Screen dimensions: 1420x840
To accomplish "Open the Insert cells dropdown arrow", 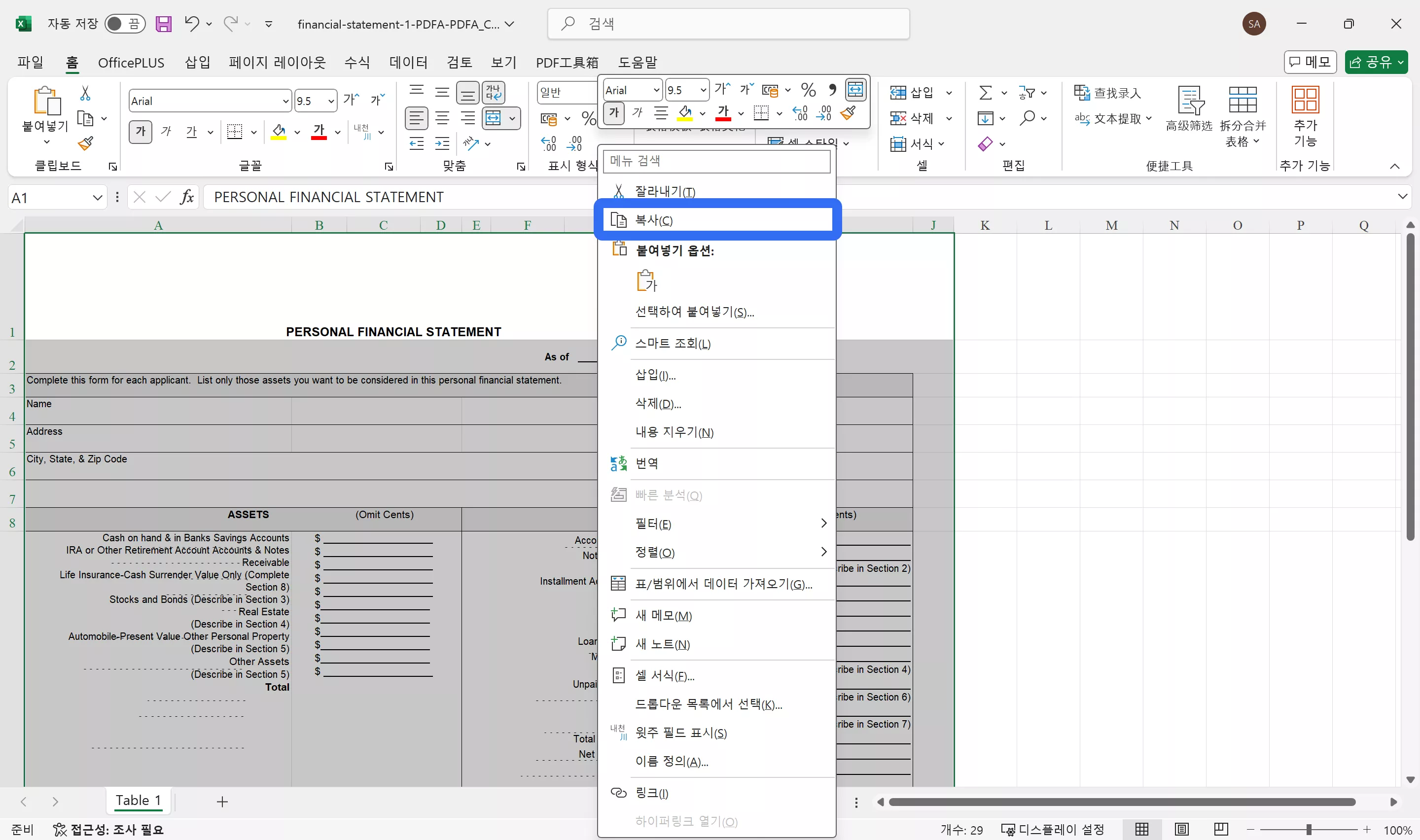I will (x=949, y=93).
